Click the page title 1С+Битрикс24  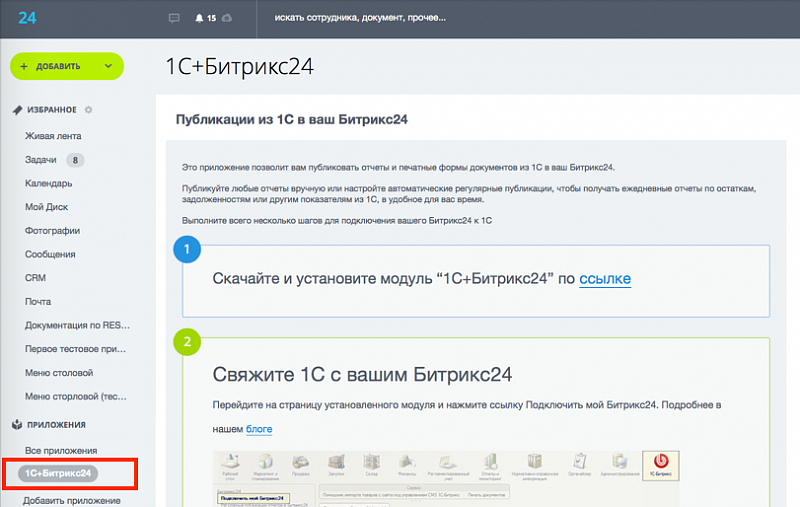point(239,67)
